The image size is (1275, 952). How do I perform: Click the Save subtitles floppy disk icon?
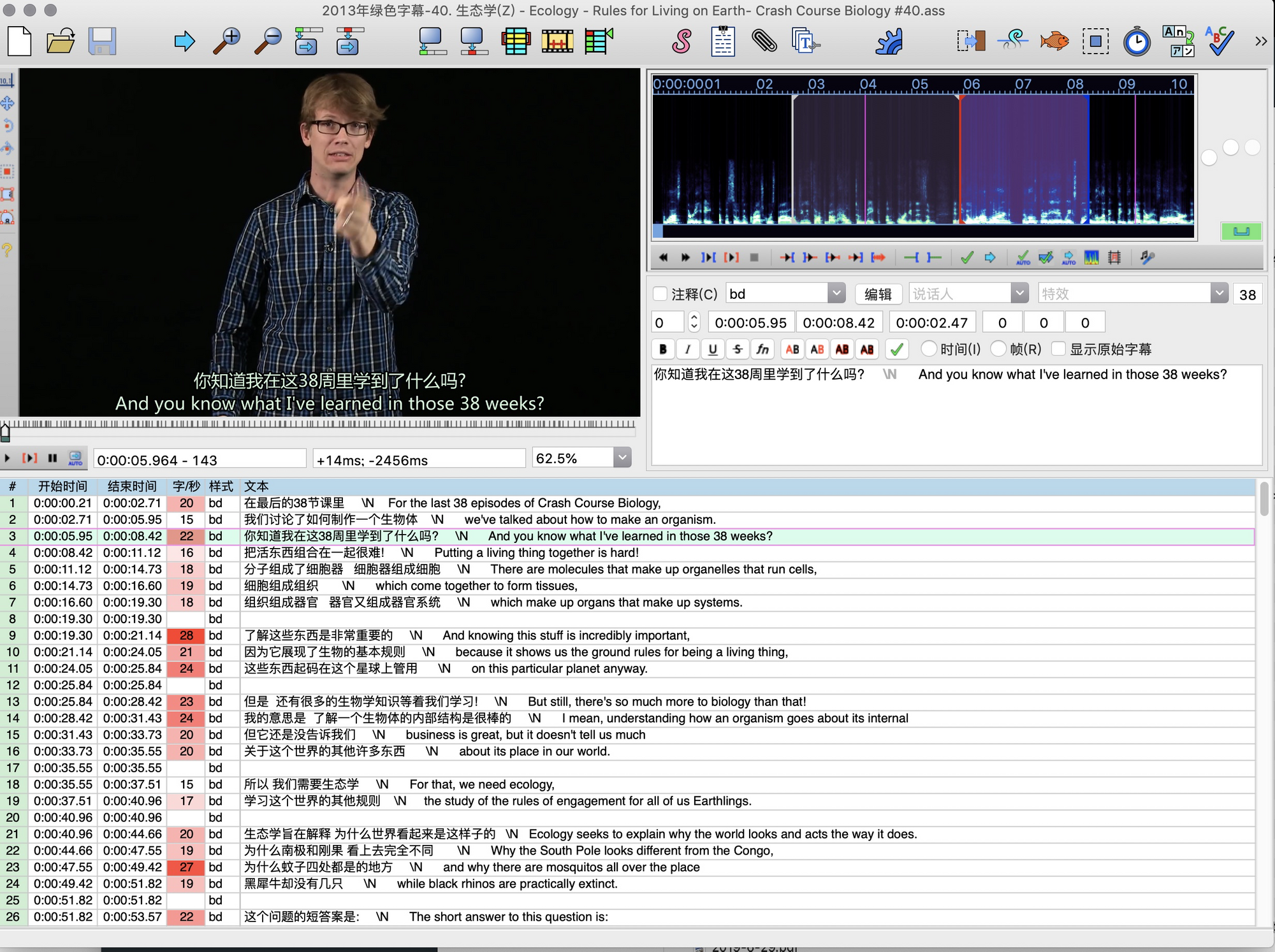[x=101, y=41]
